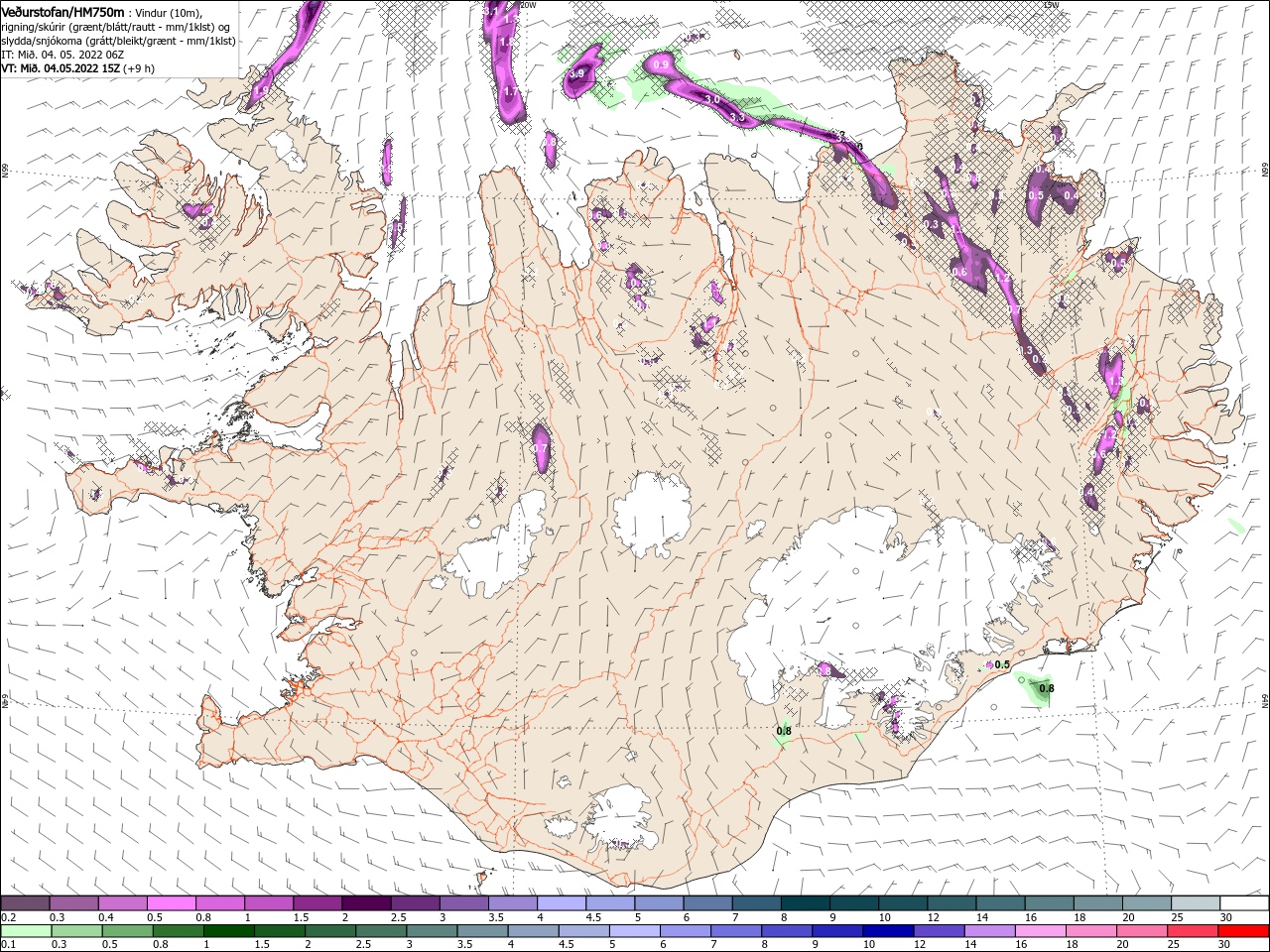
Task: Pick the darkest purple 2 swatch in top legend
Action: (366, 903)
